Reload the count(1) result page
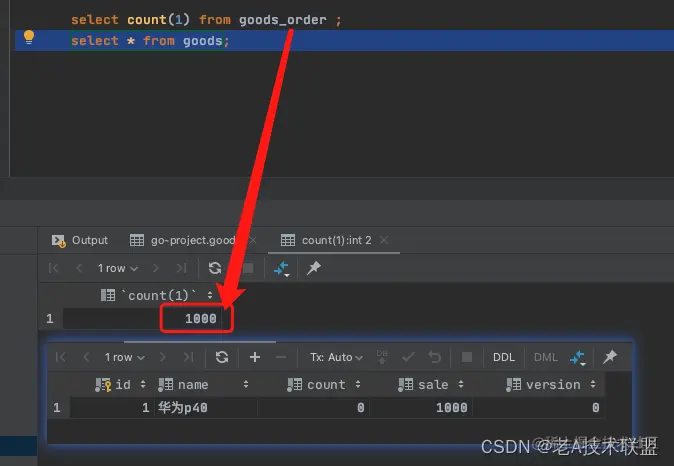 coord(215,268)
